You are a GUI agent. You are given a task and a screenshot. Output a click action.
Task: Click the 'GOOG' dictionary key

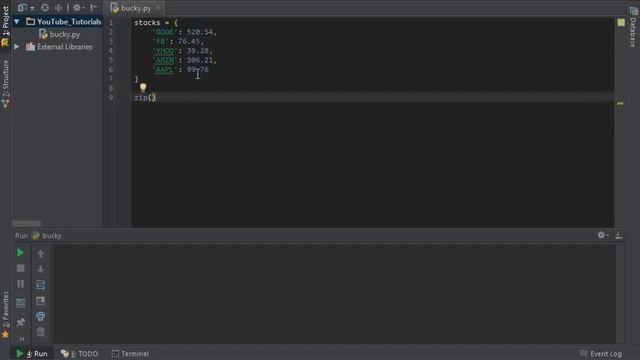165,32
